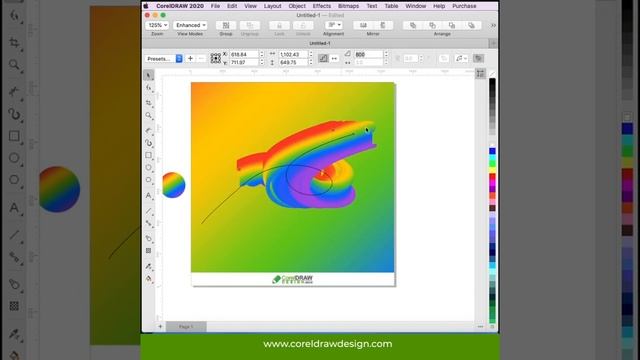
Task: Select the Crop tool in the toolbox
Action: point(149,102)
